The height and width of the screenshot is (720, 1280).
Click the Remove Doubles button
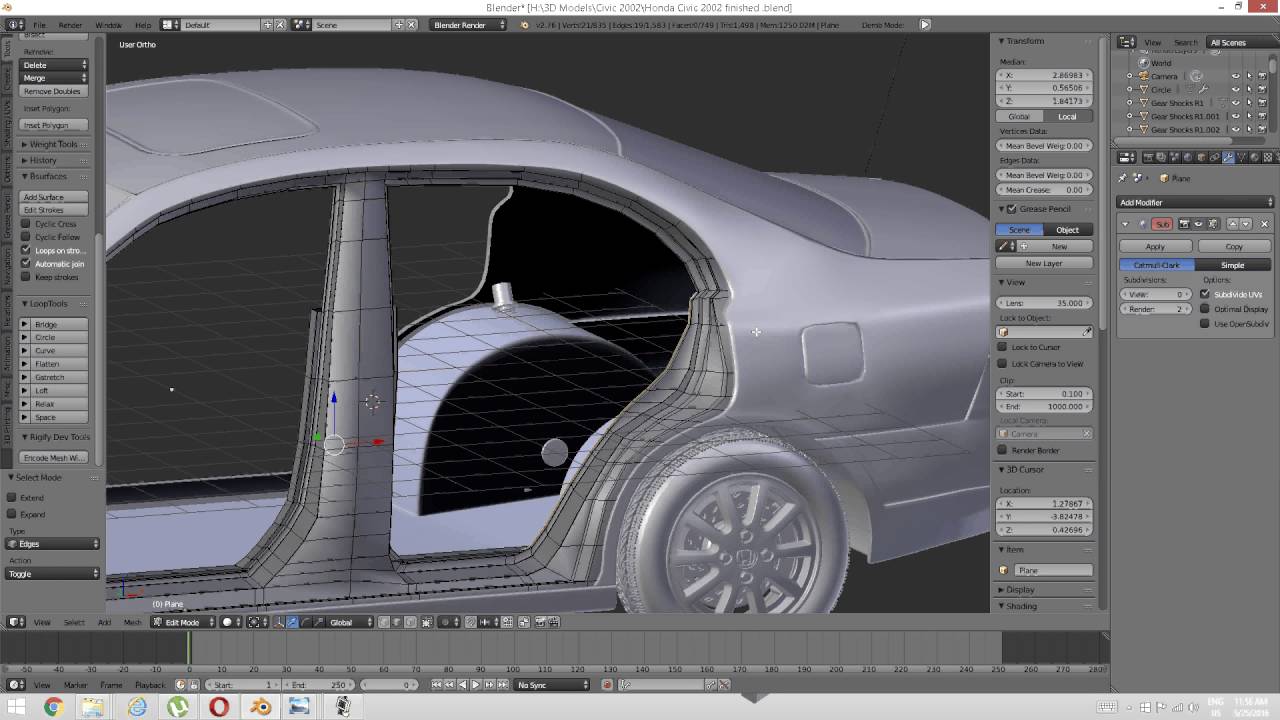(x=53, y=91)
